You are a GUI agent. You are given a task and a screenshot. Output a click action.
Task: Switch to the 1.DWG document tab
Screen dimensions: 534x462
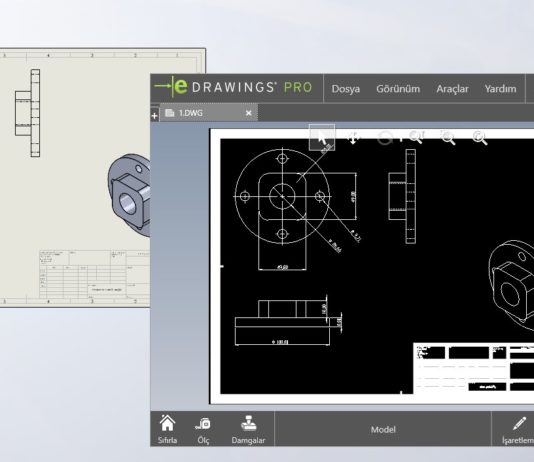click(208, 113)
